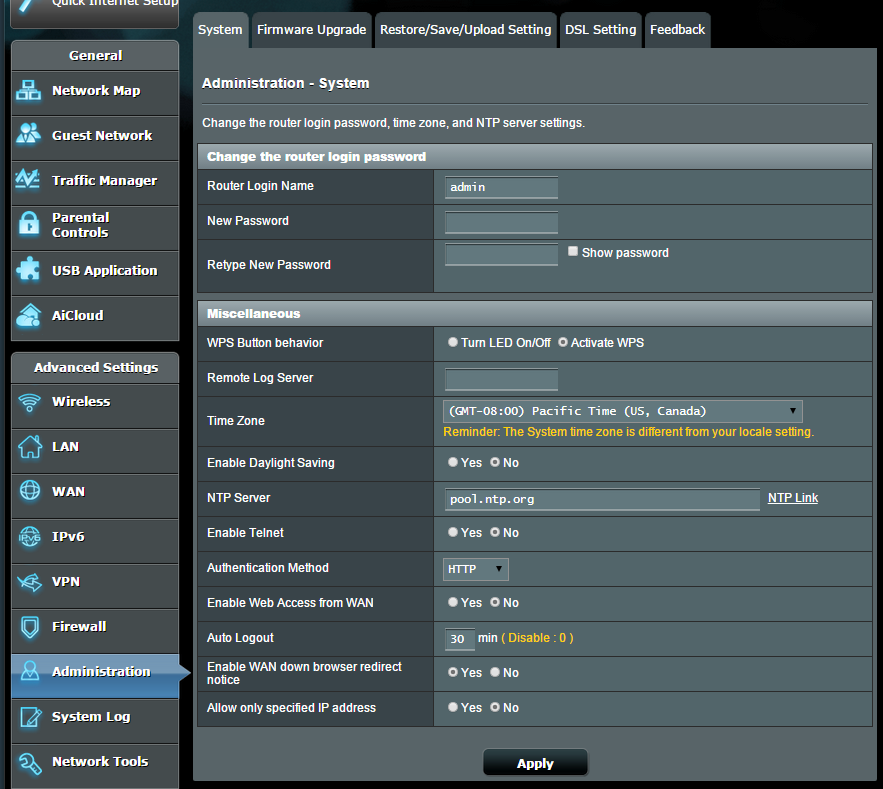Click the AiCloud house-cloud icon

click(28, 315)
